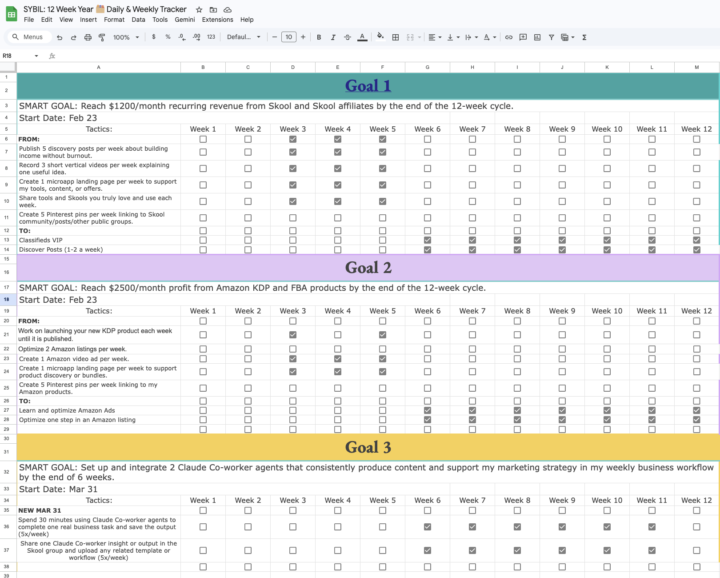Open the File menu
Screen dimensions: 720x578
[x=28, y=20]
